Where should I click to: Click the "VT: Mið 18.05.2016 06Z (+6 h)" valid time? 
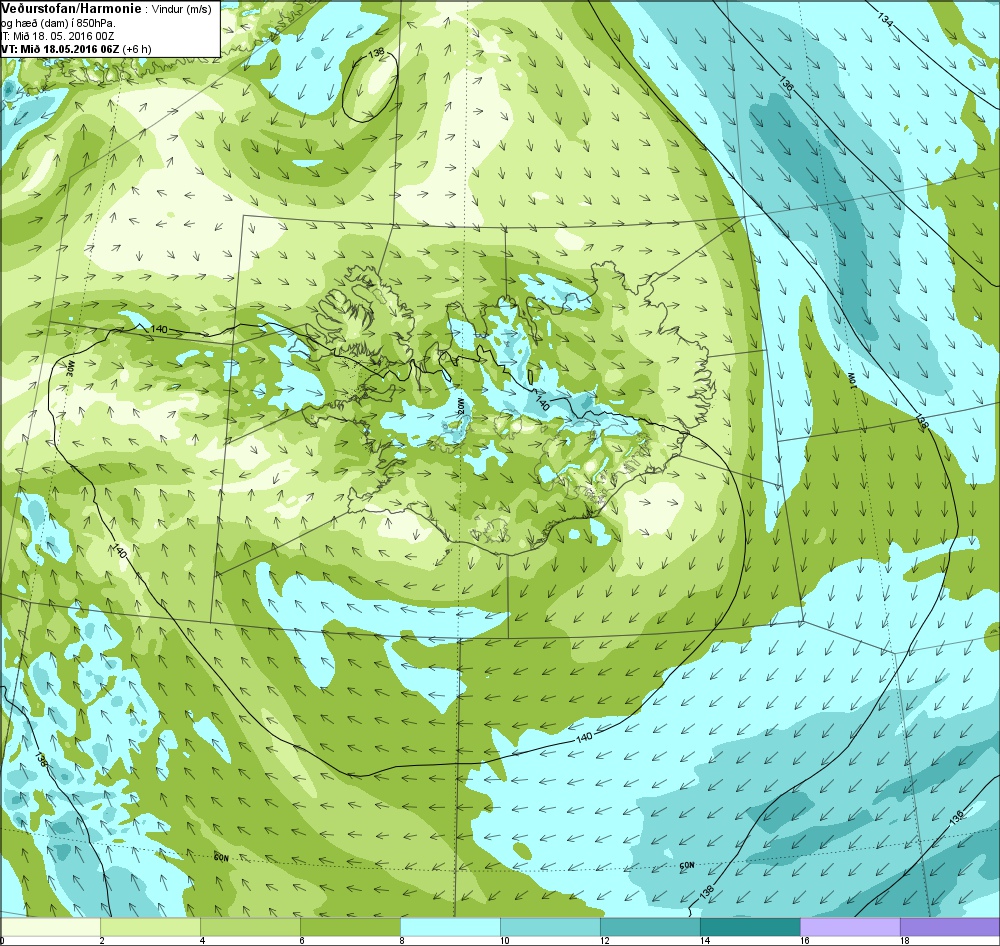[x=77, y=48]
